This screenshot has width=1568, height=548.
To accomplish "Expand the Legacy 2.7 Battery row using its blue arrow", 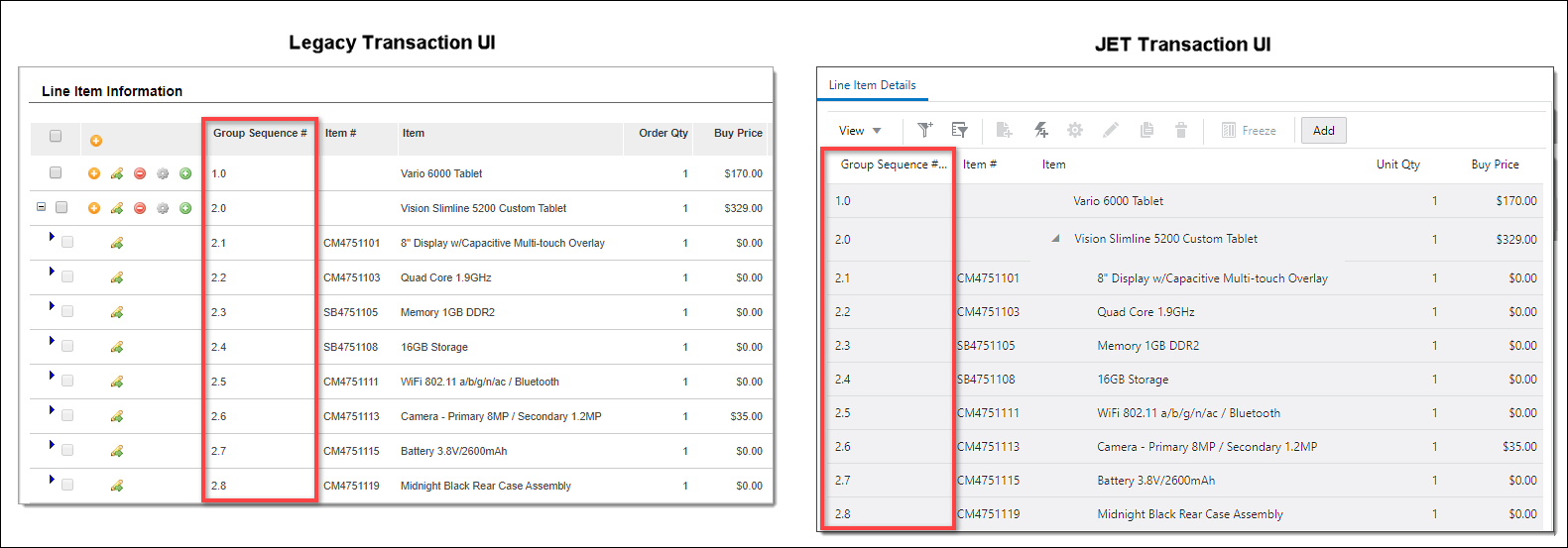I will coord(52,445).
